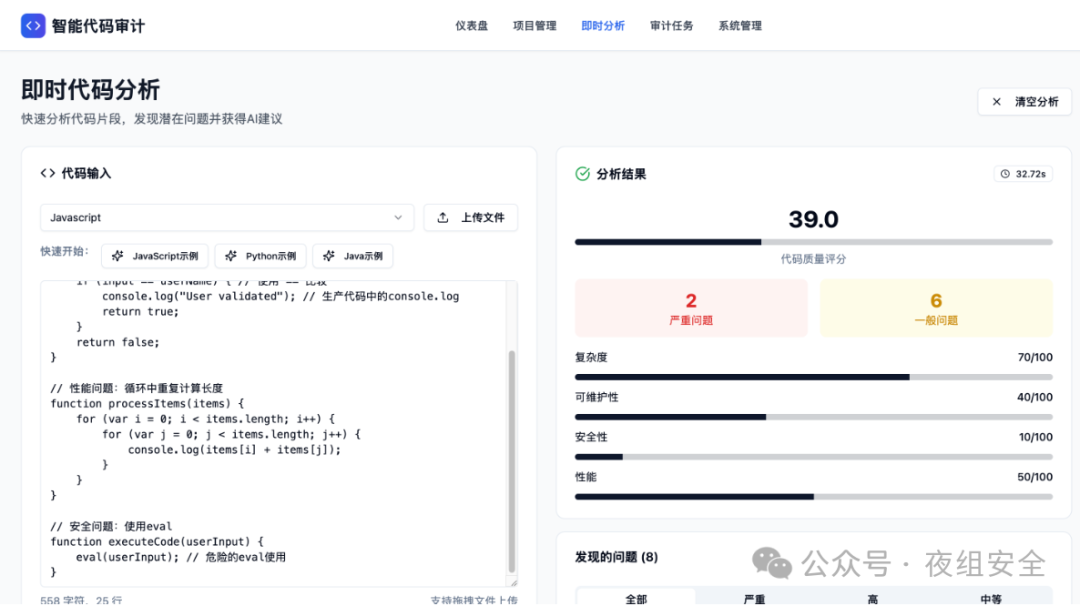This screenshot has height=606, width=1080.
Task: Click the upload arrow icon
Action: [443, 218]
